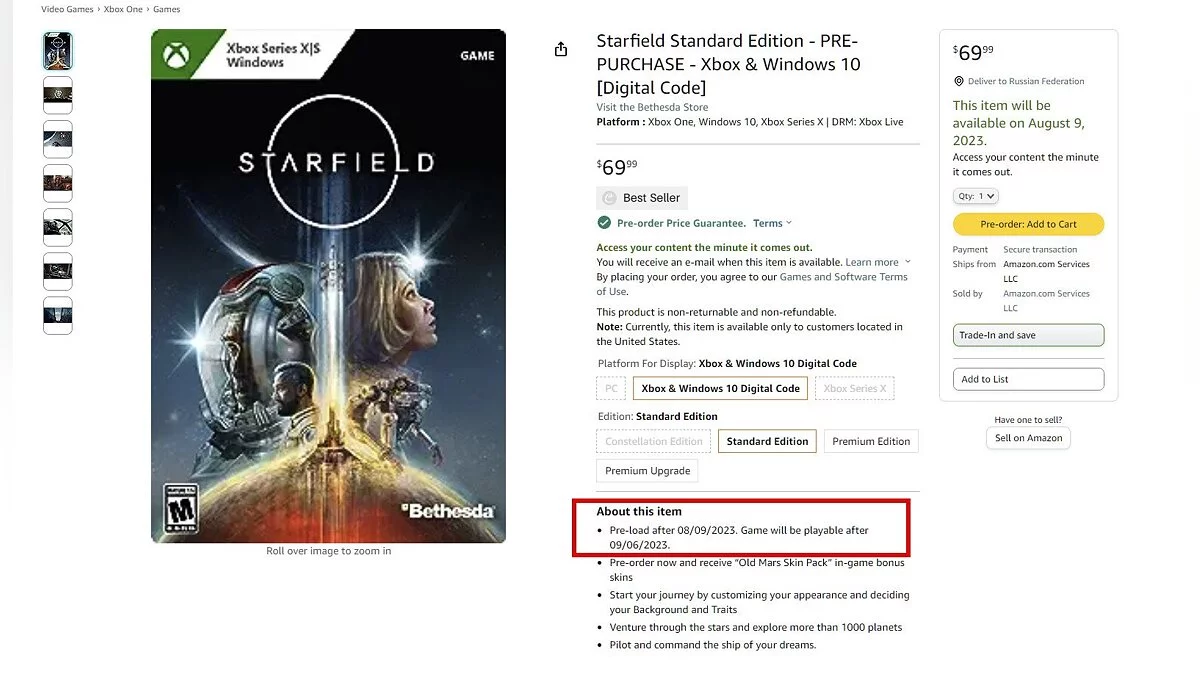The height and width of the screenshot is (675, 1200).
Task: Open the Add to List dropdown
Action: coord(1028,379)
